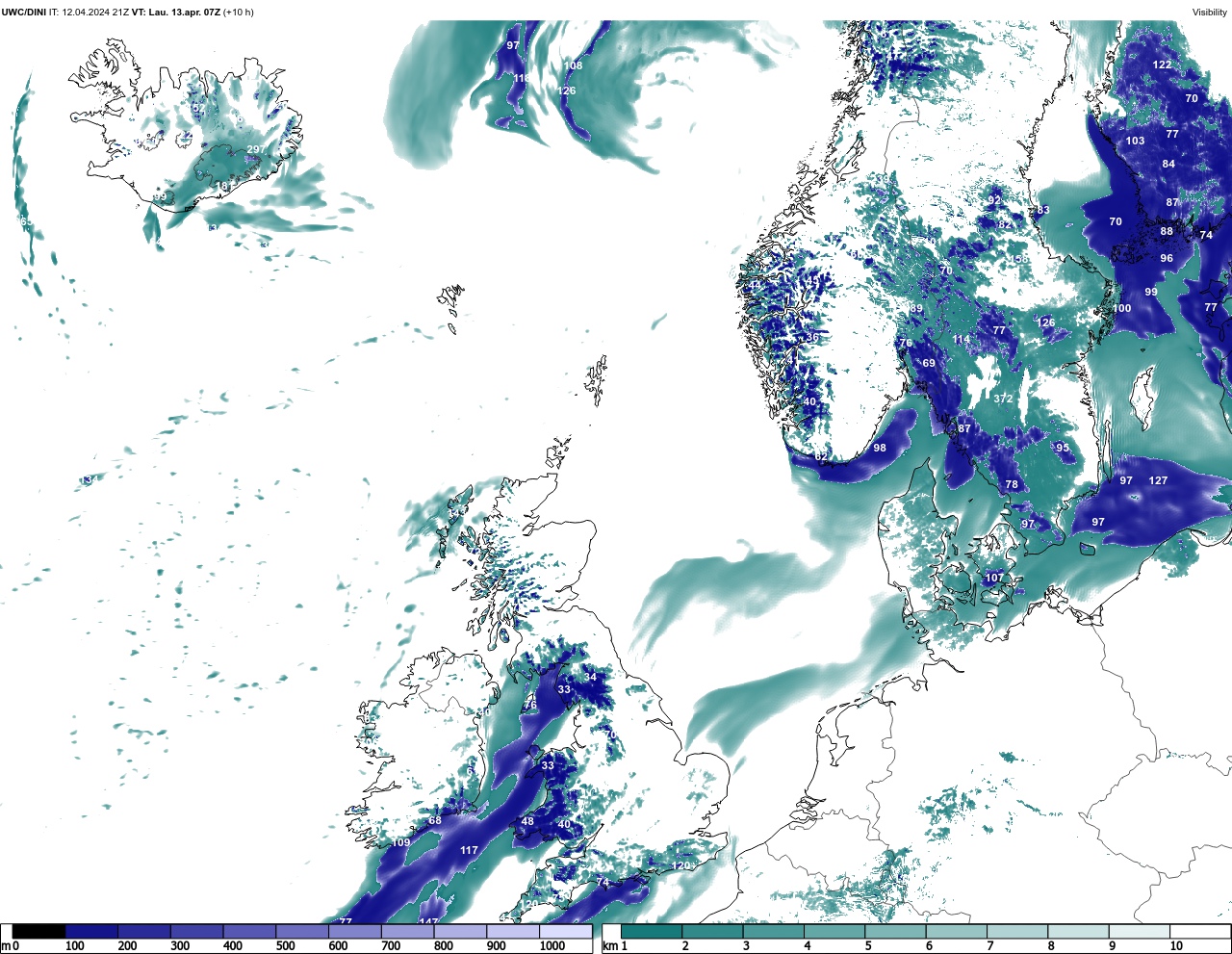This screenshot has width=1232, height=954.
Task: Click the '500' tick label in legend
Action: point(285,946)
